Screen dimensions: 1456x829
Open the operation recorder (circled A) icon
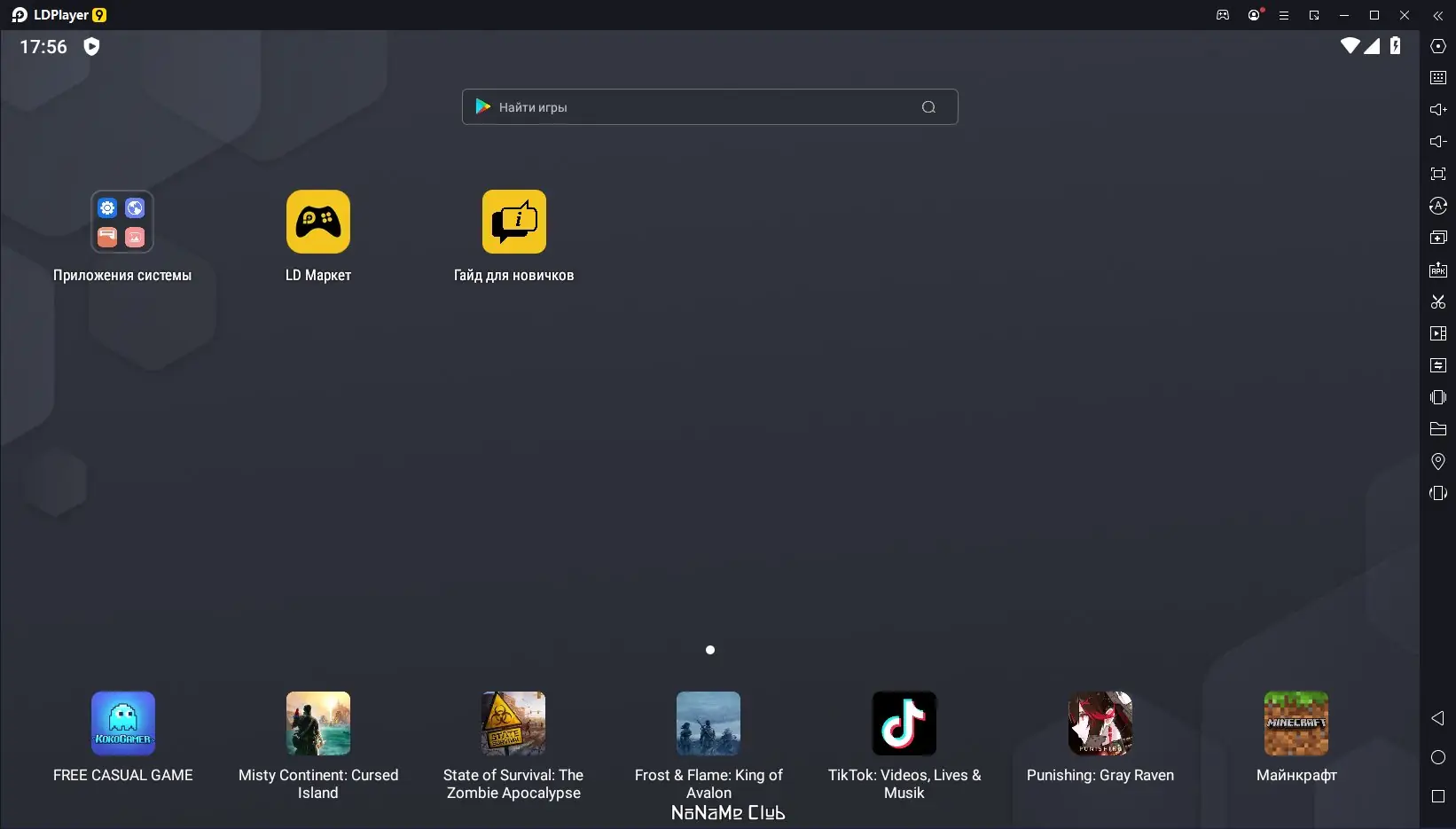(x=1438, y=206)
